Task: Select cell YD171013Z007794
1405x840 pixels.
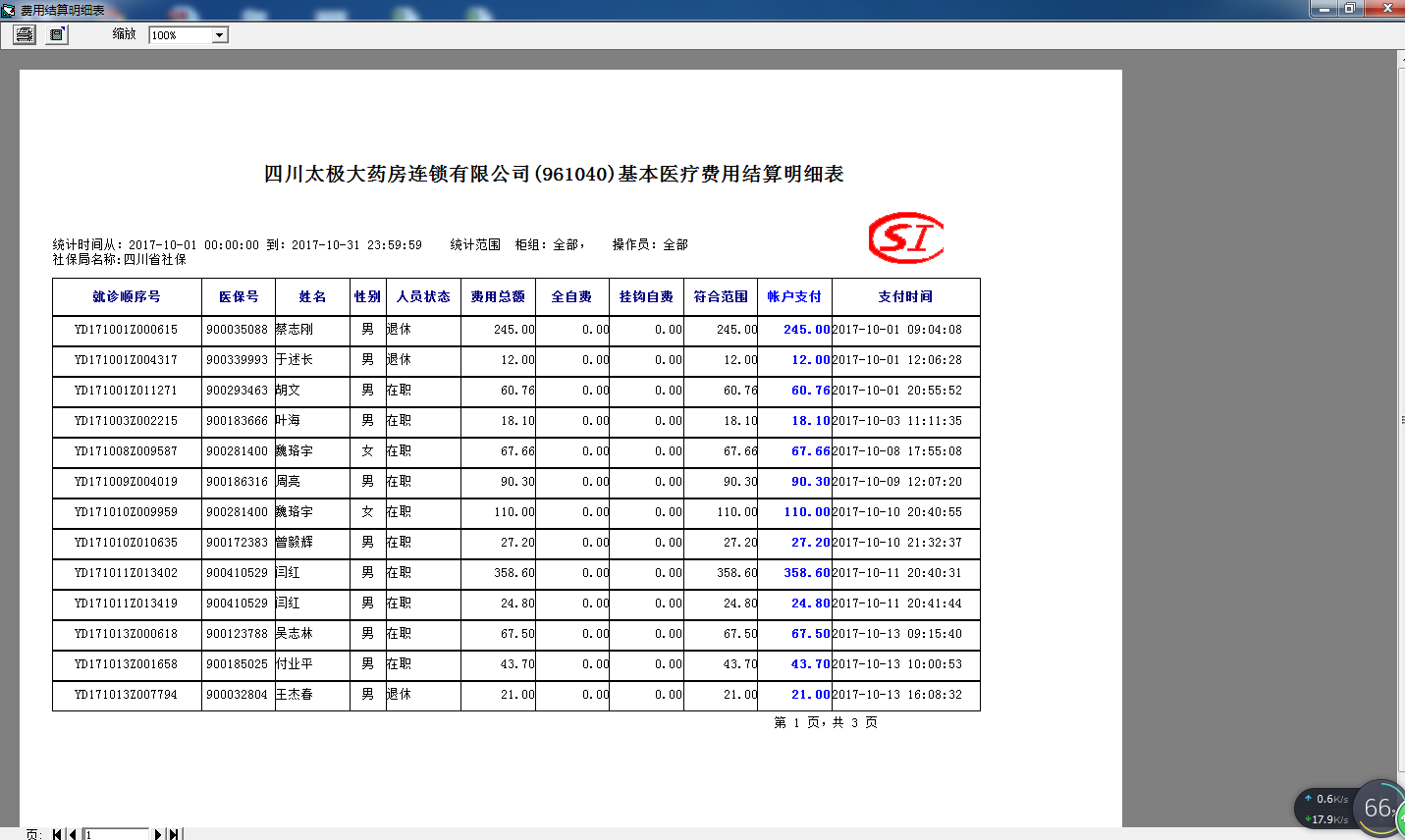Action: pos(127,695)
